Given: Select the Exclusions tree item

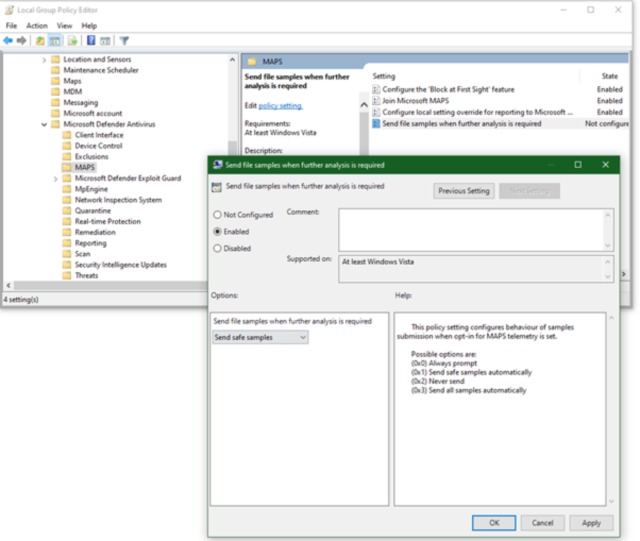Looking at the screenshot, I should tap(91, 157).
